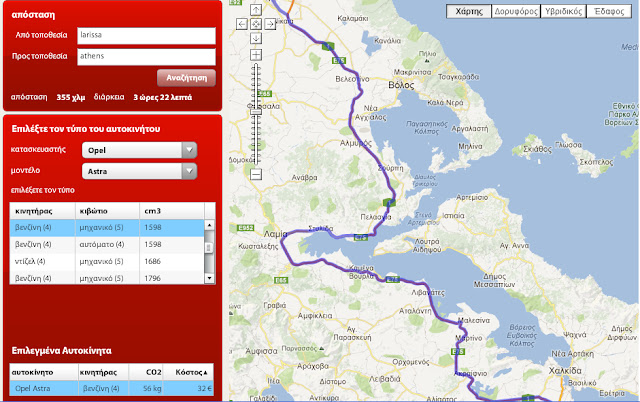This screenshot has width=640, height=402.
Task: Click the engine list scroll up arrow
Action: (209, 225)
